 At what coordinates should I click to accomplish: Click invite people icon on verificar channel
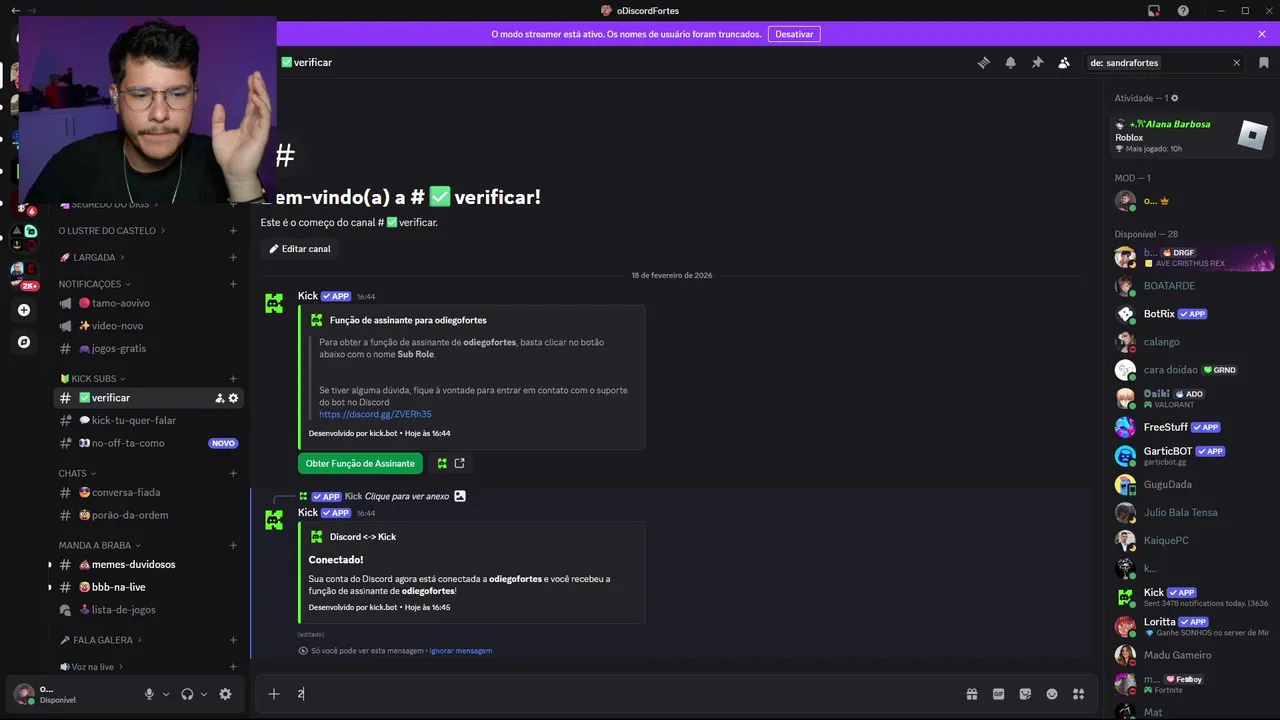point(219,398)
